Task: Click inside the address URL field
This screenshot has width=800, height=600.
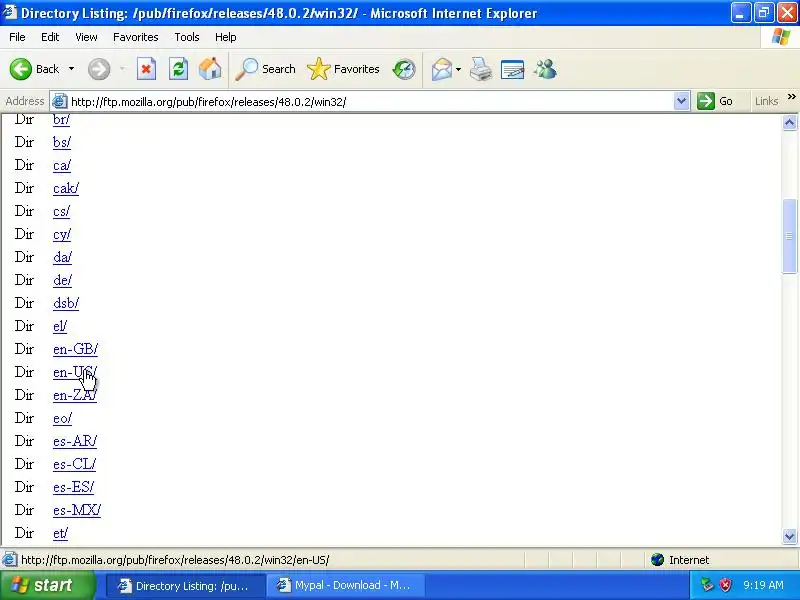Action: point(370,102)
